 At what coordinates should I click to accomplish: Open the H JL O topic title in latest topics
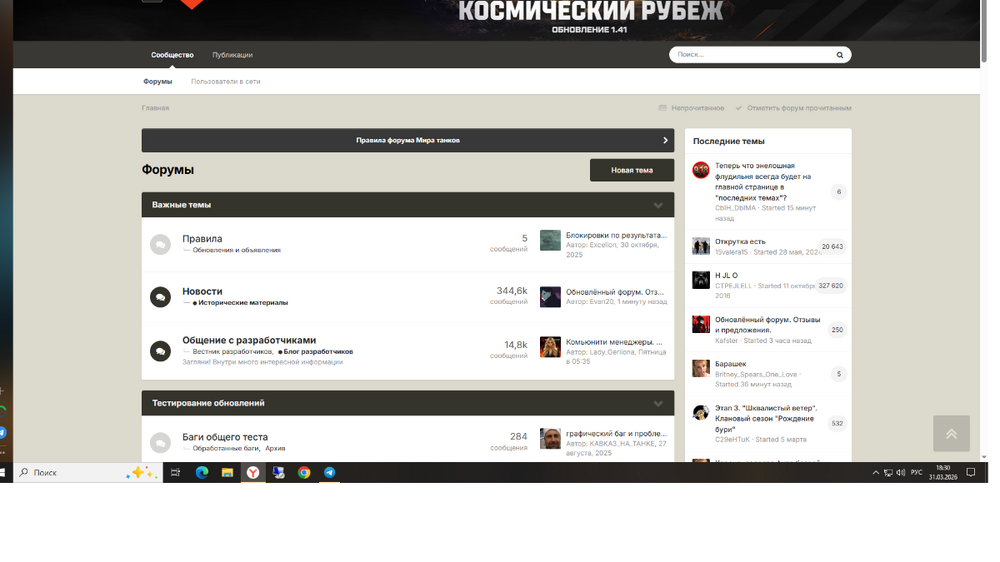[x=726, y=276]
